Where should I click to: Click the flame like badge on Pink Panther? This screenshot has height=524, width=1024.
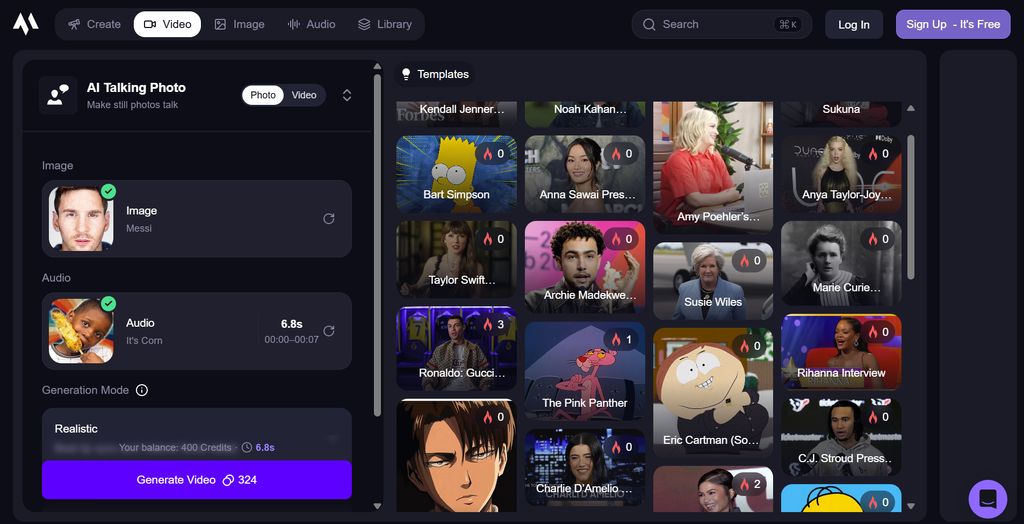point(622,340)
